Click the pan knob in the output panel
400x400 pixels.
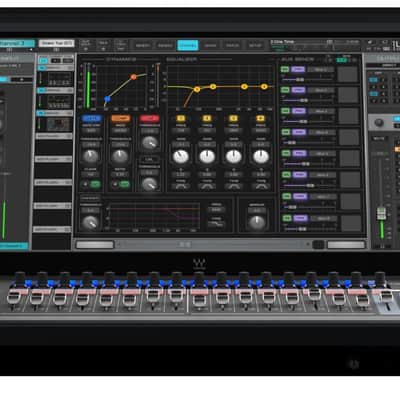tap(379, 123)
